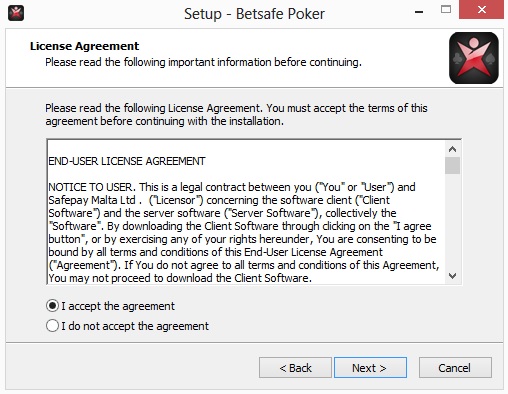The image size is (508, 394).
Task: Click the 'Please read the following important information' subtitle
Action: pos(203,62)
